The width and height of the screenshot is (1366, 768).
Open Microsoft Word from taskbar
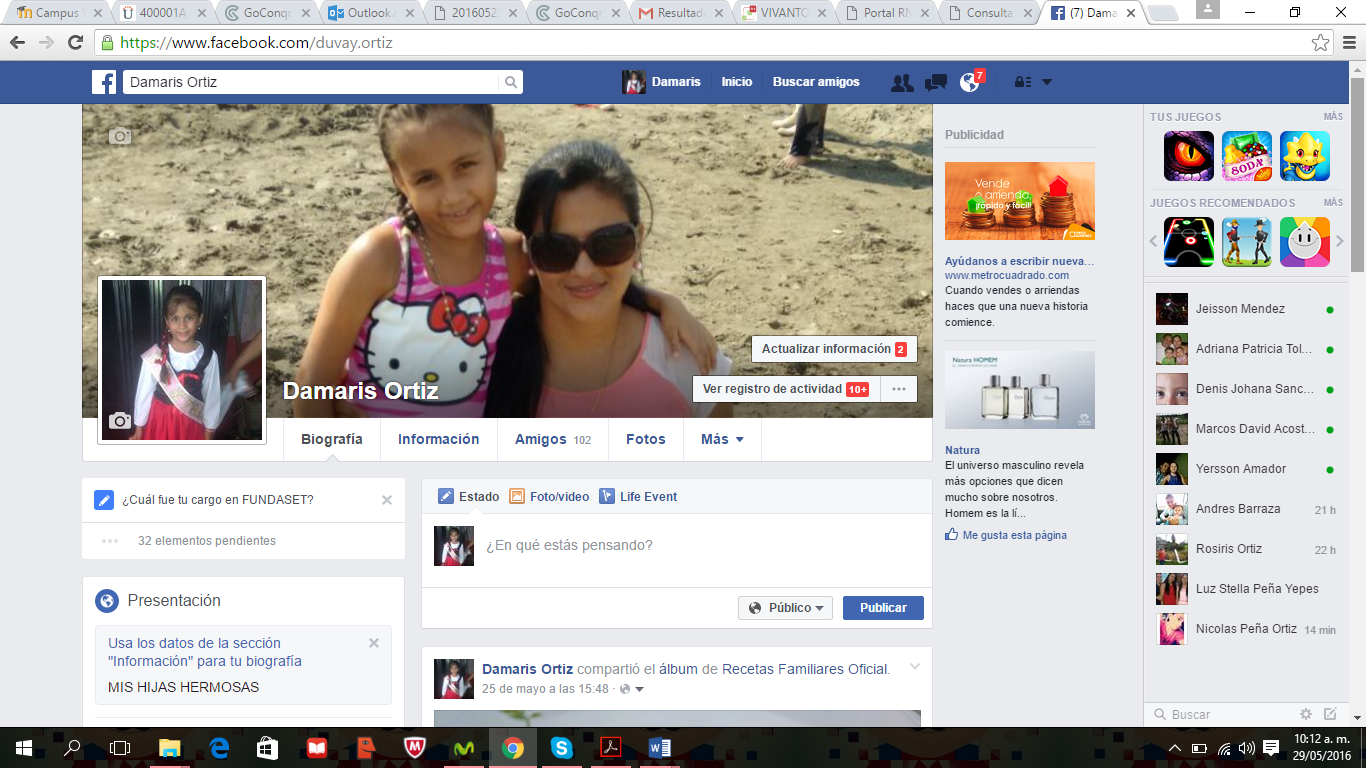pos(660,747)
